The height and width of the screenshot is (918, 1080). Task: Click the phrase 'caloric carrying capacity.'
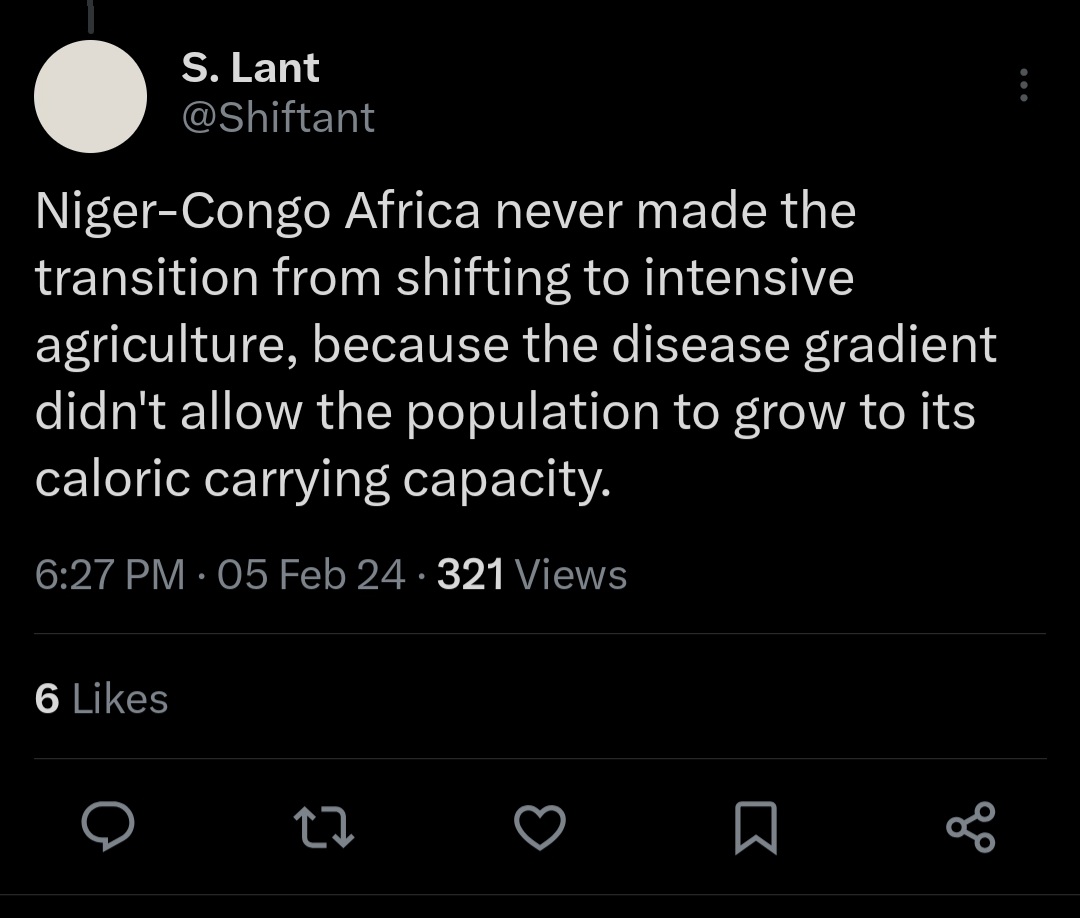click(x=322, y=480)
